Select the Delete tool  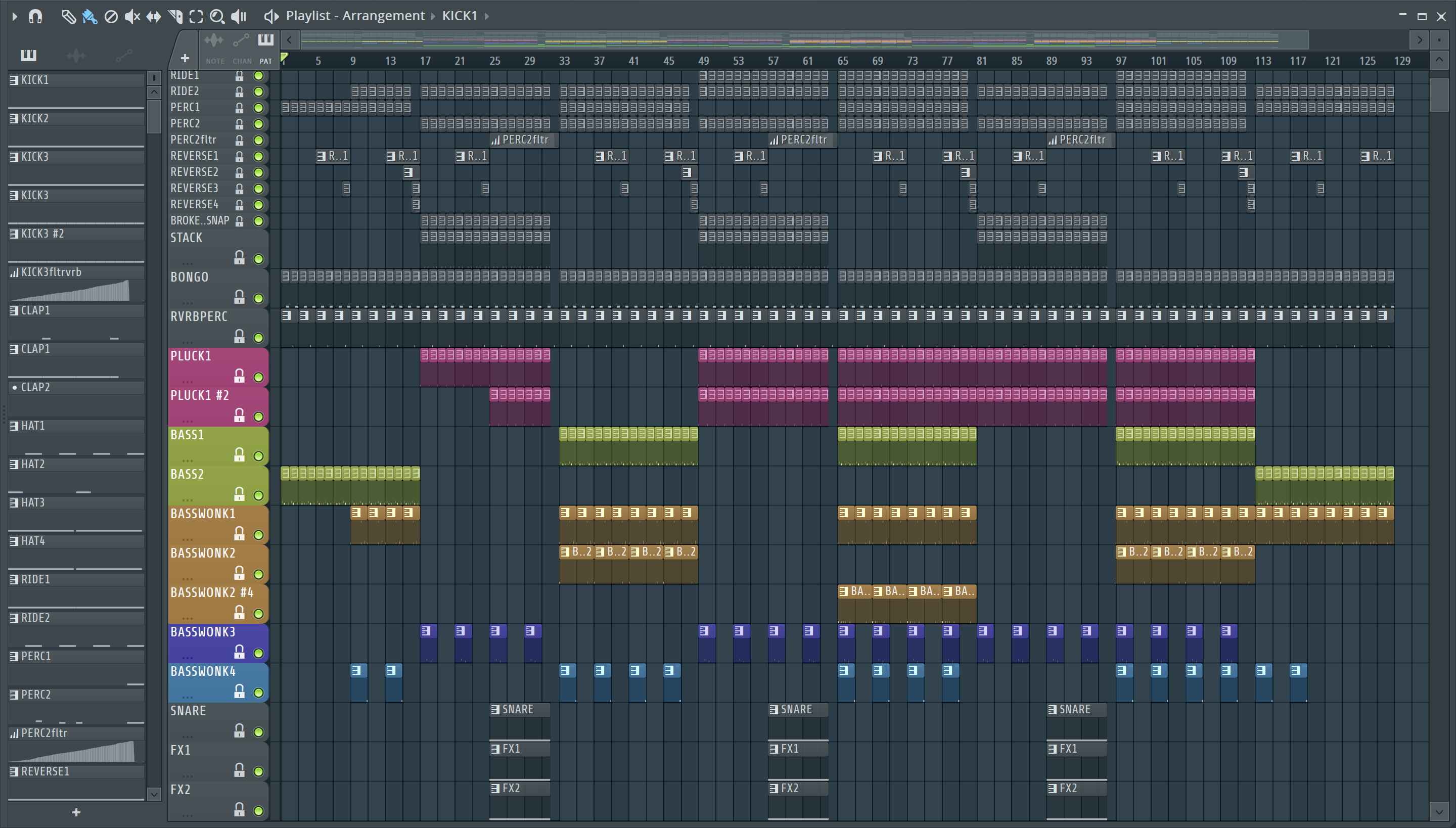111,17
